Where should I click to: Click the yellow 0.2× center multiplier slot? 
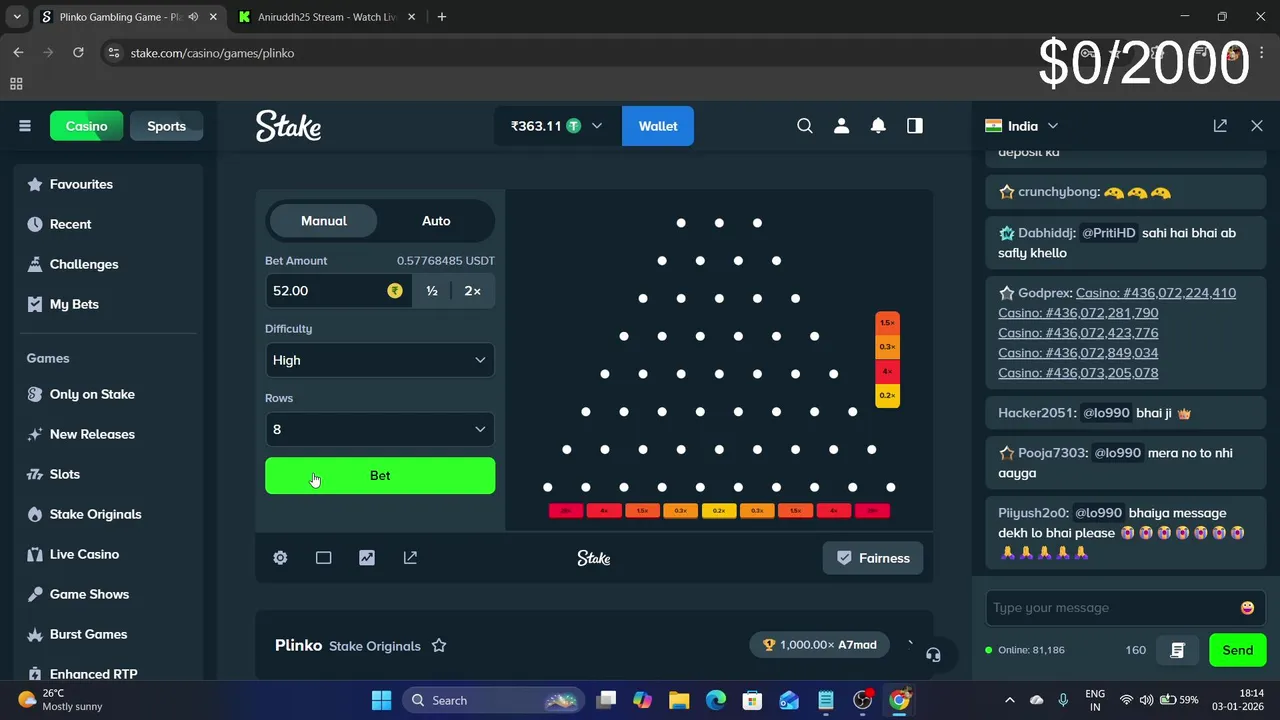[x=719, y=511]
